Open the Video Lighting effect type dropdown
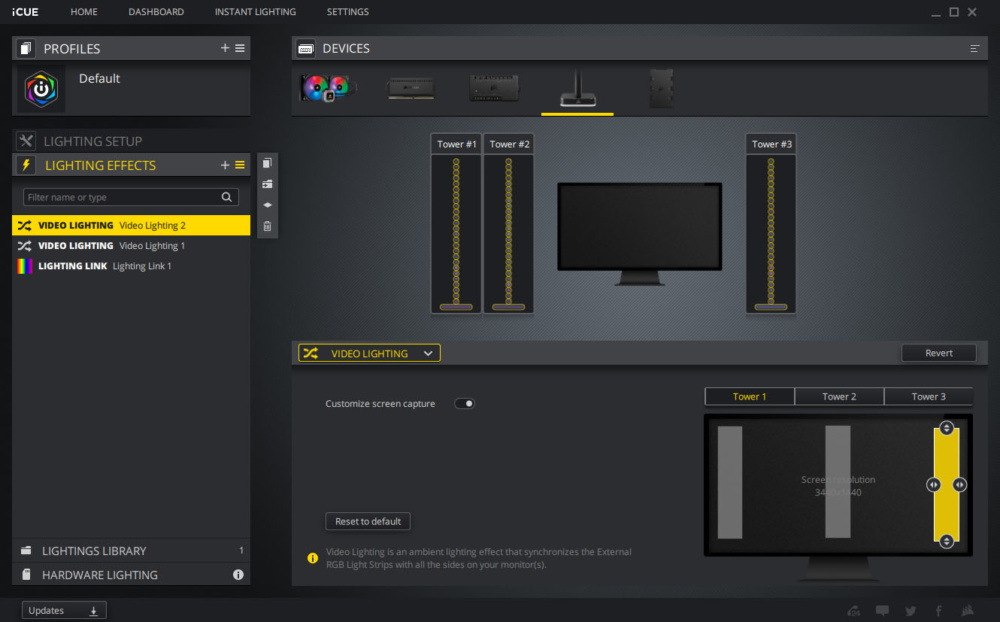 pos(369,353)
